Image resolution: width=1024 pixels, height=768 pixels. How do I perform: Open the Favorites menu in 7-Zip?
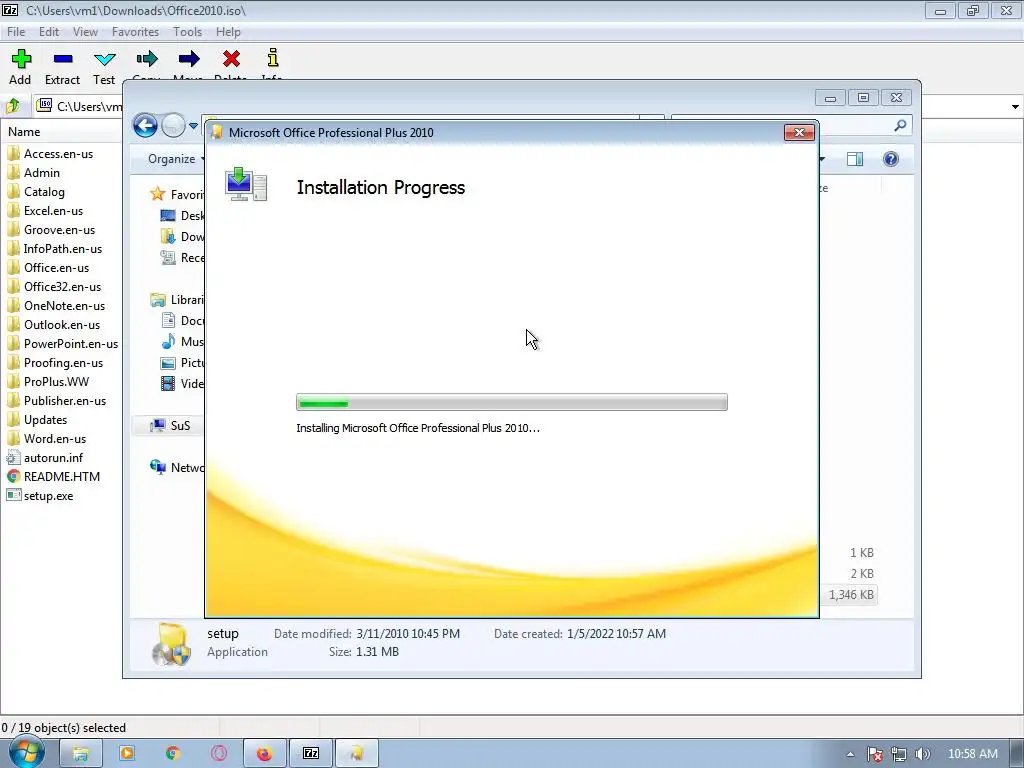click(x=135, y=31)
